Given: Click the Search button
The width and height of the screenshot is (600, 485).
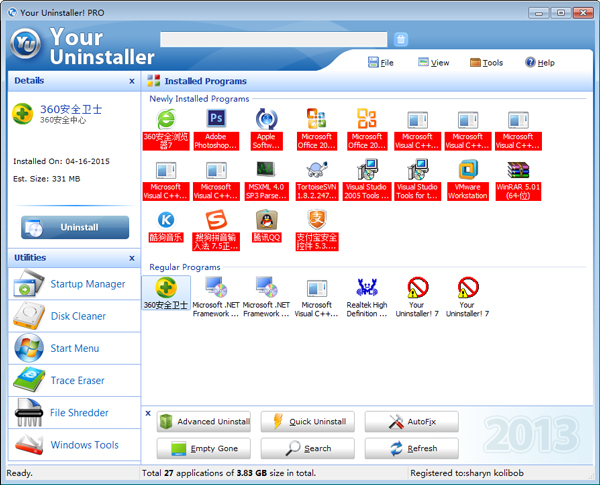Looking at the screenshot, I should tap(308, 448).
